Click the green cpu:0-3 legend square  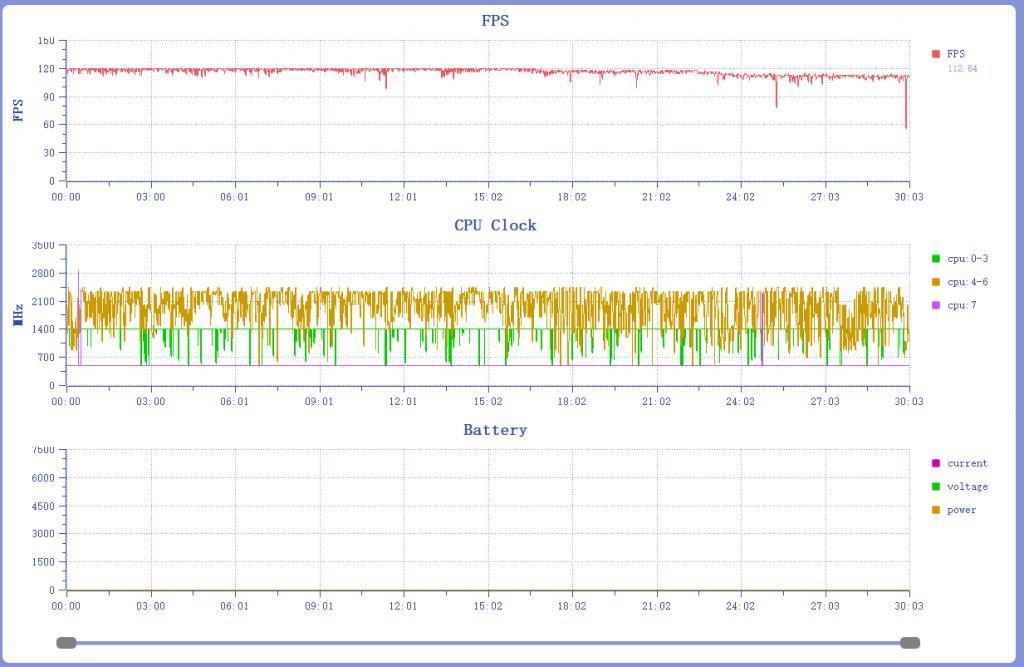click(x=936, y=259)
